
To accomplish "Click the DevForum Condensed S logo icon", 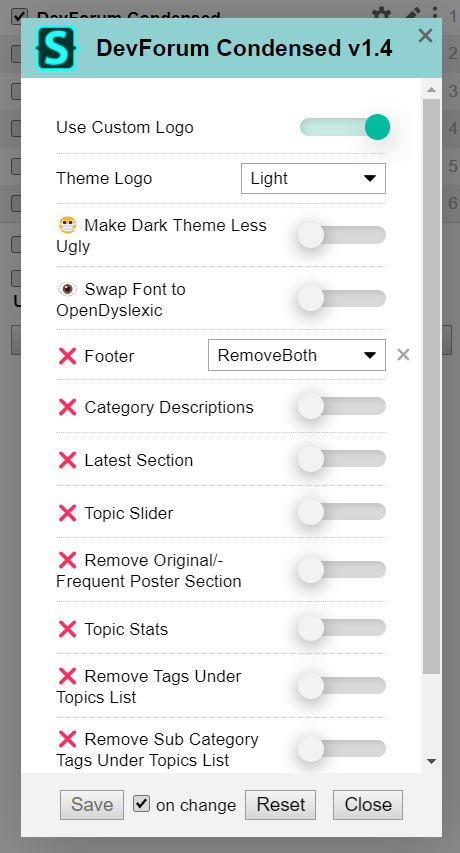I will click(x=55, y=48).
